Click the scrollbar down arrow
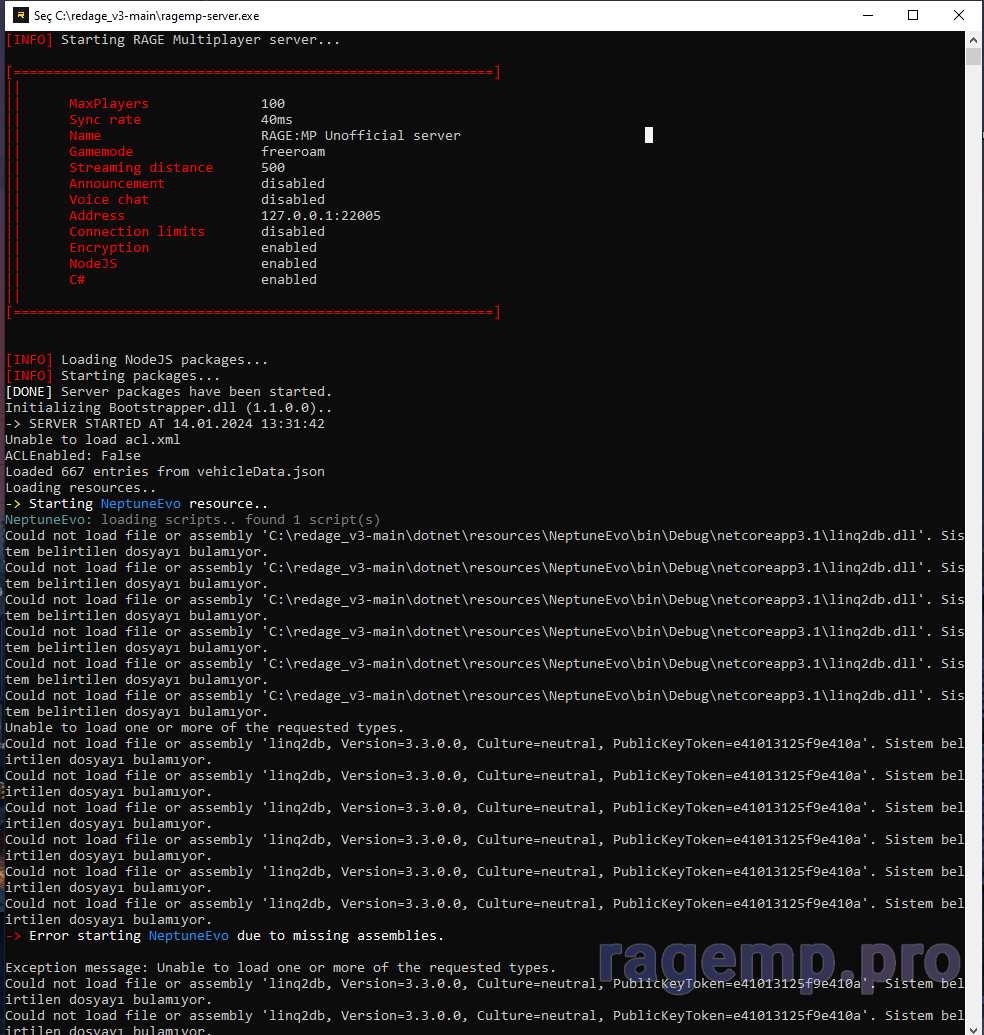The width and height of the screenshot is (984, 1035). [974, 1026]
